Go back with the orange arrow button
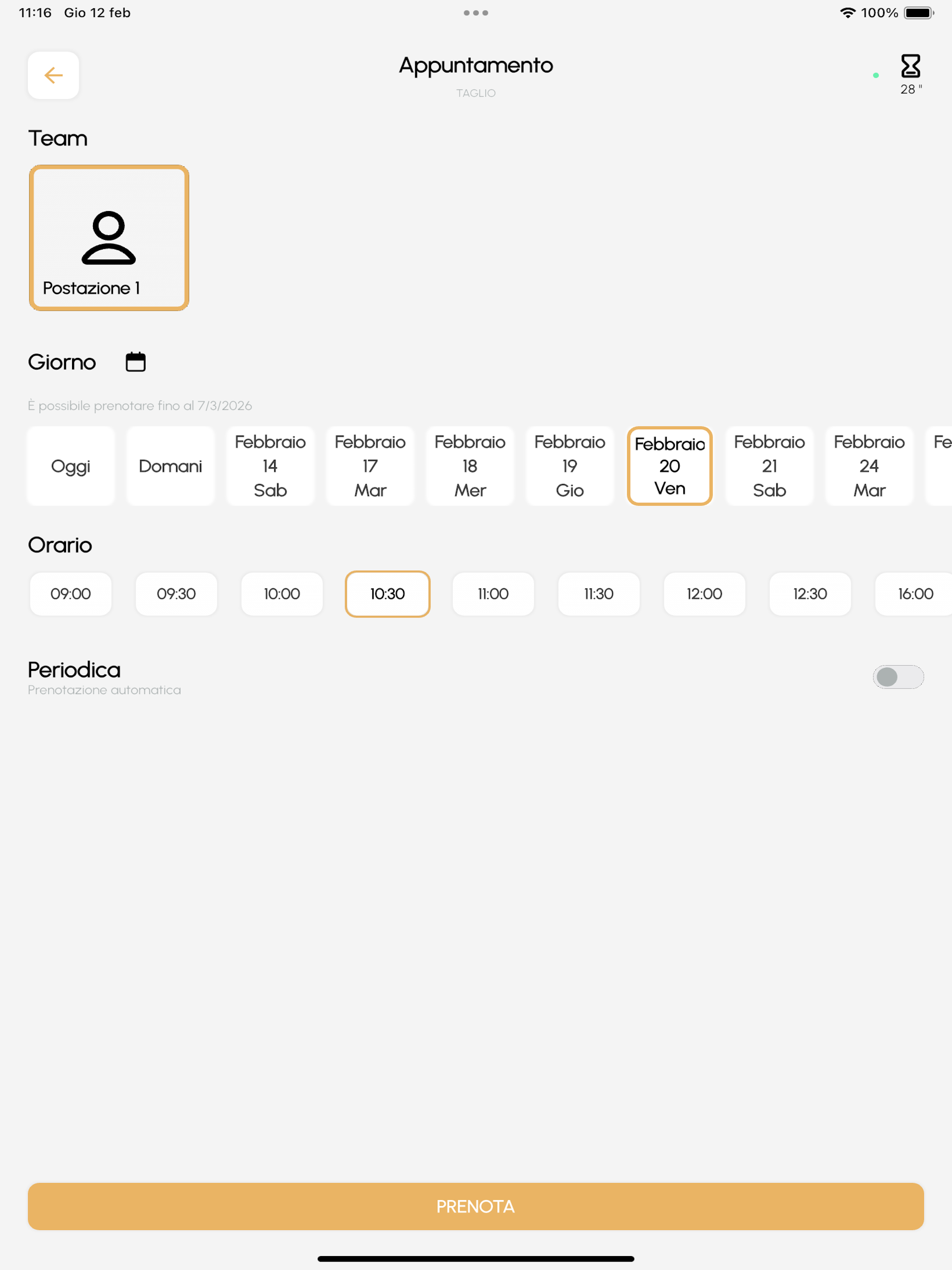The width and height of the screenshot is (952, 1270). (53, 75)
